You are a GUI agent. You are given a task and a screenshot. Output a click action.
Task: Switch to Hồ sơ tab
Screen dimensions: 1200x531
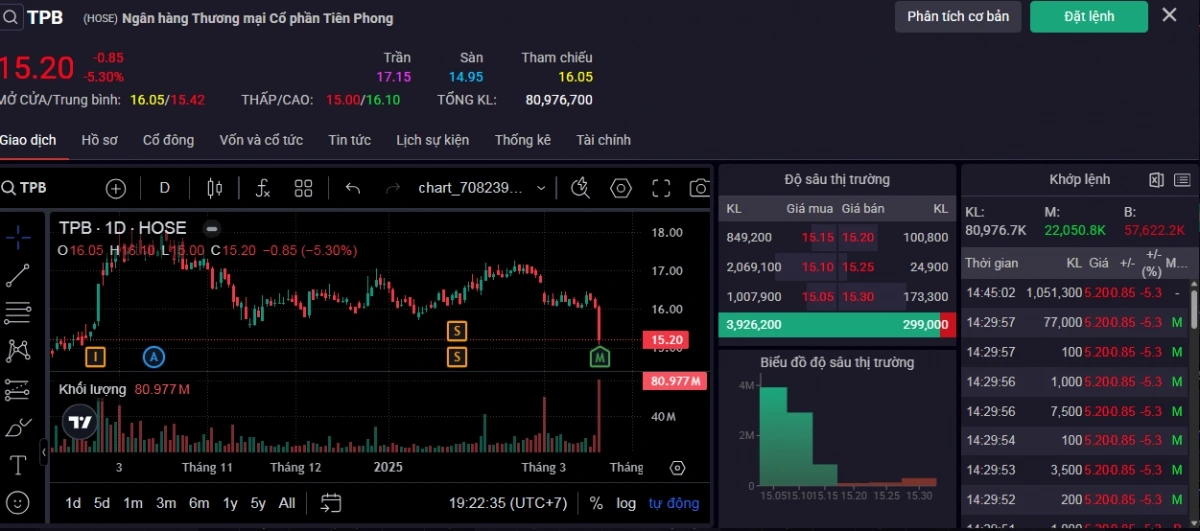[x=100, y=140]
